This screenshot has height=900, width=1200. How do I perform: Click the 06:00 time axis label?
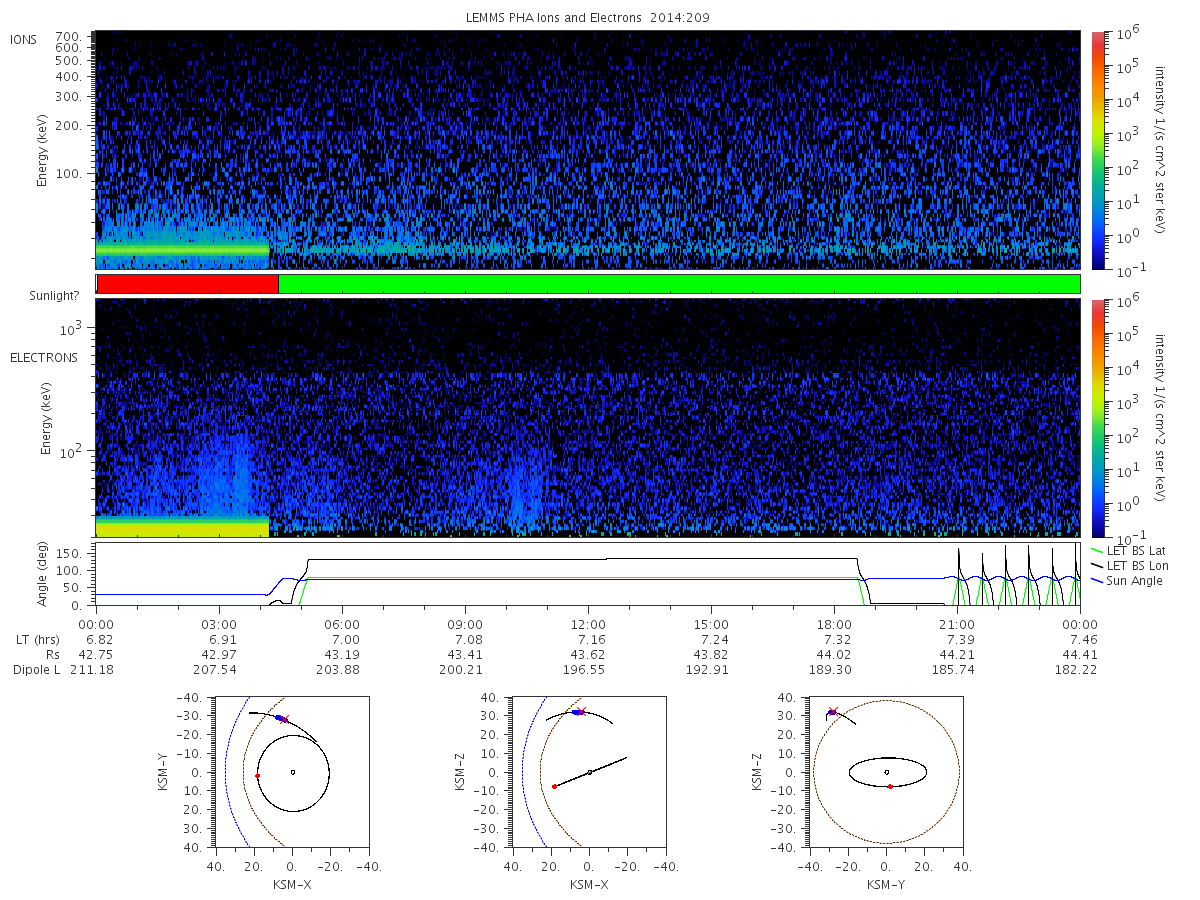pyautogui.click(x=343, y=623)
